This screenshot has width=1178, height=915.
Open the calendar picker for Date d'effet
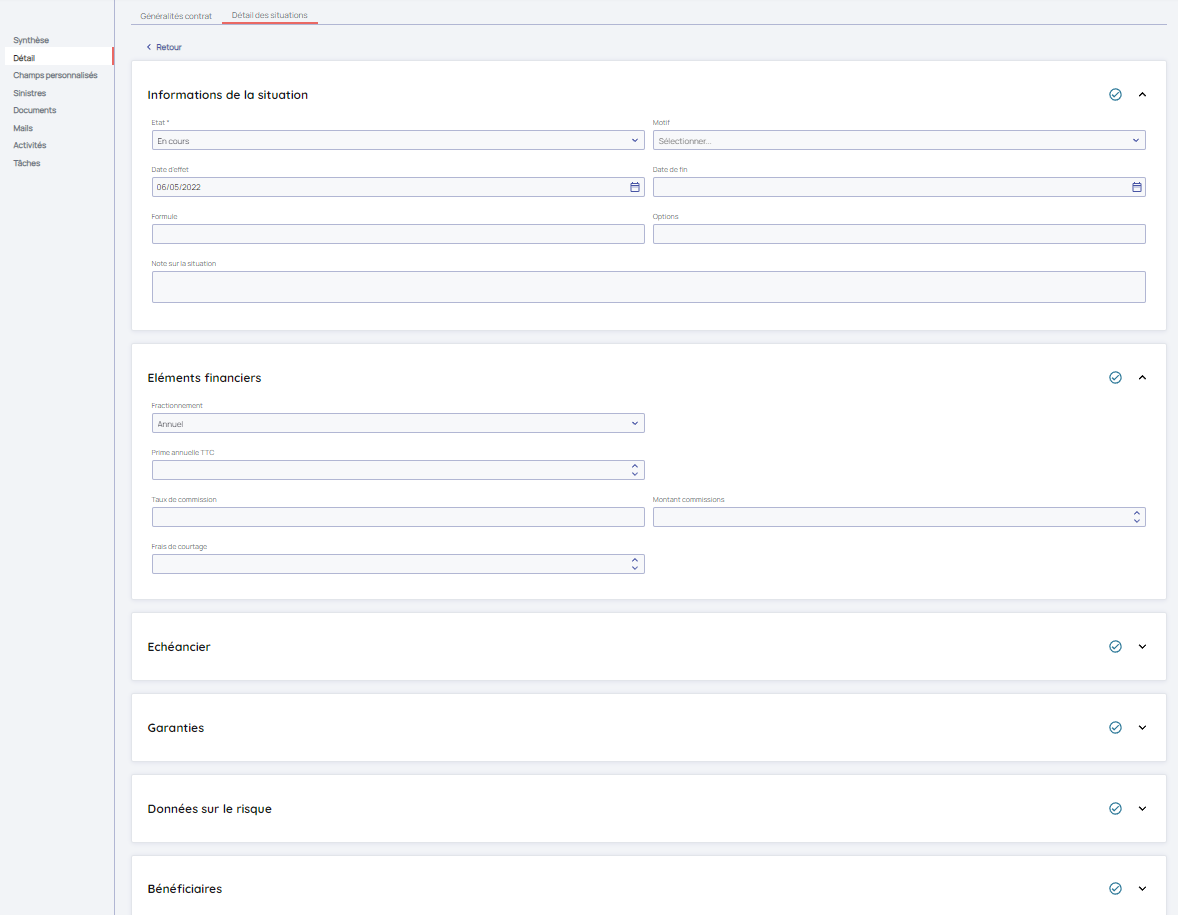pos(634,187)
